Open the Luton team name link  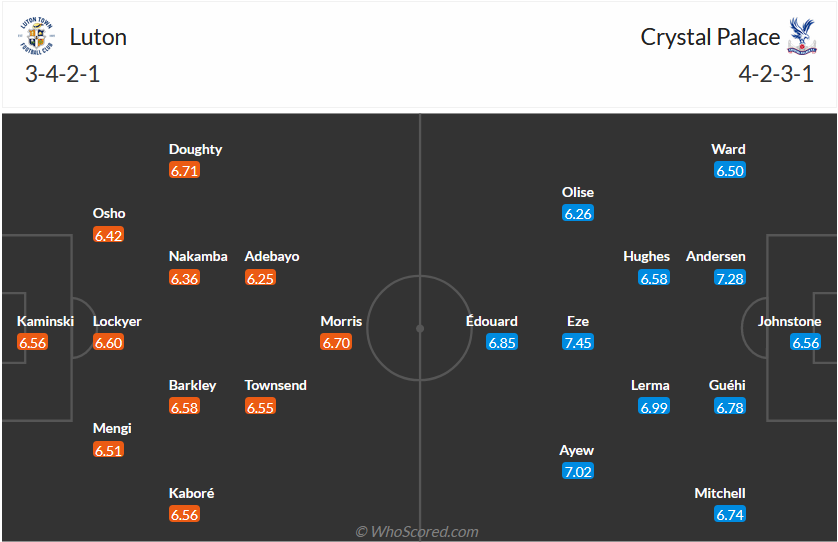pyautogui.click(x=98, y=38)
